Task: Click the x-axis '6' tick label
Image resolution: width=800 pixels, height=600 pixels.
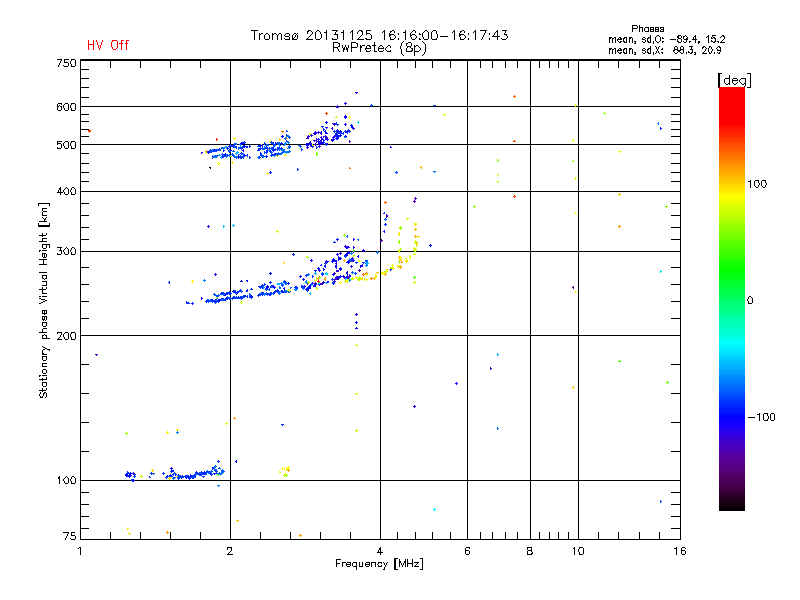Action: [x=467, y=551]
